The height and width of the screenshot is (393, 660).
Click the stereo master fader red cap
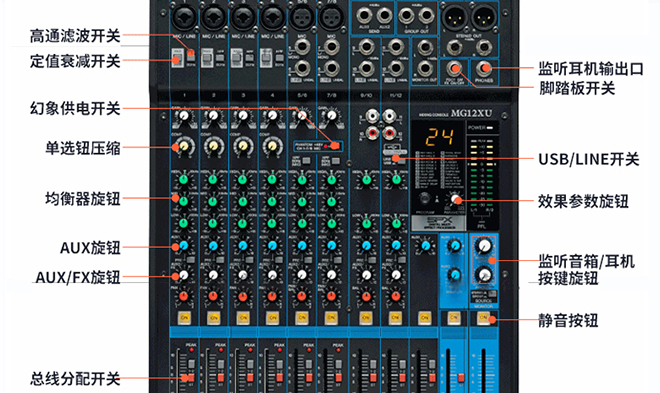pos(461,377)
